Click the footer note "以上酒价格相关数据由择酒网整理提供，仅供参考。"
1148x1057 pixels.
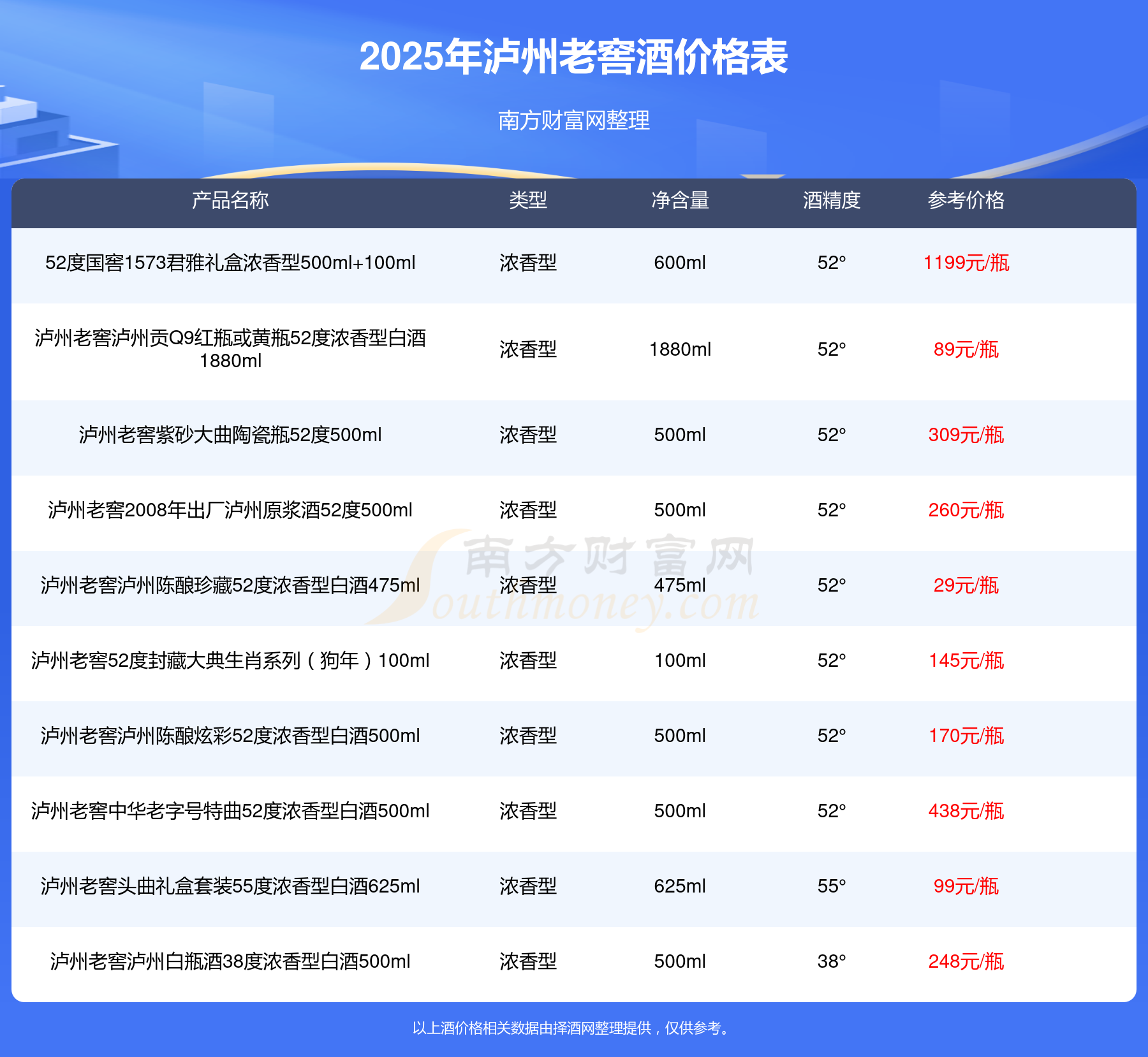point(572,1028)
